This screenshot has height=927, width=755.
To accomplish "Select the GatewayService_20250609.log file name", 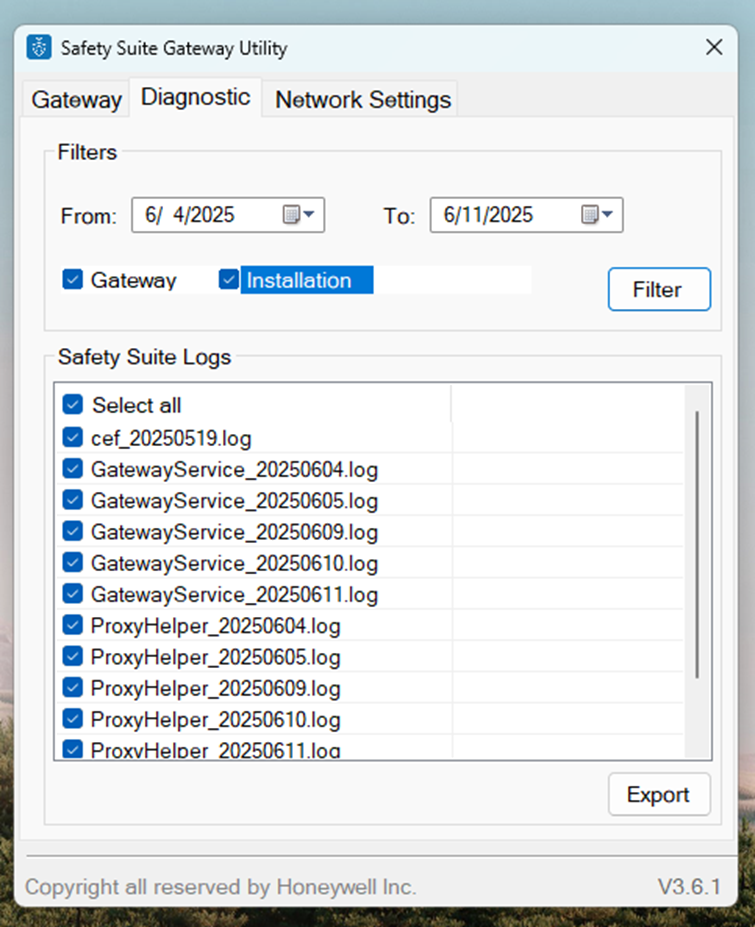I will click(x=235, y=533).
